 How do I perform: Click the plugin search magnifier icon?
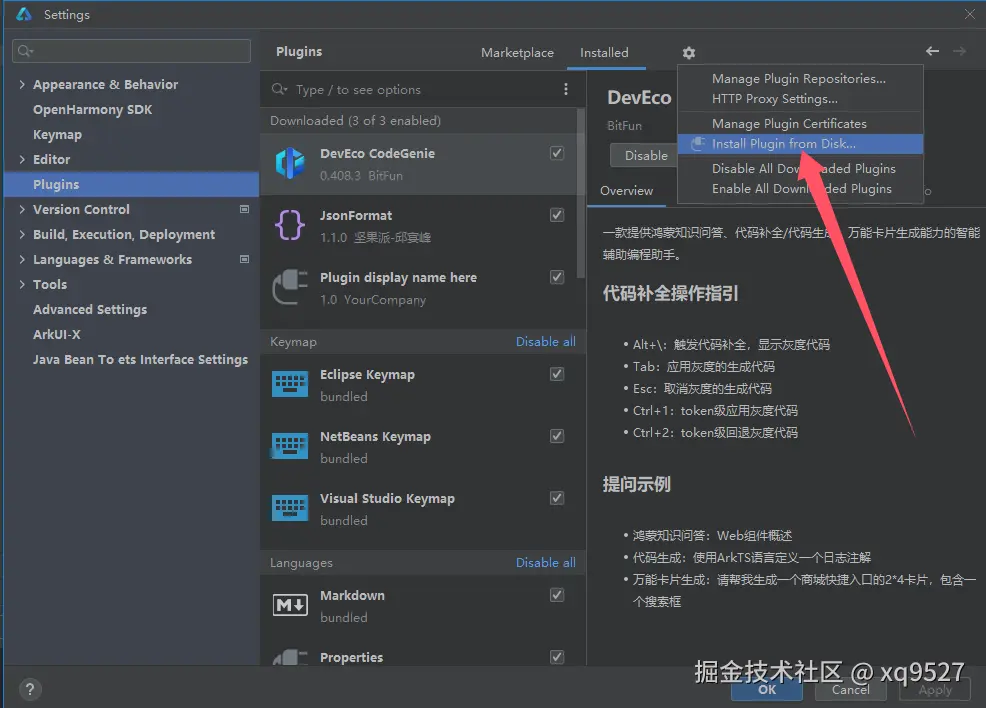coord(279,89)
